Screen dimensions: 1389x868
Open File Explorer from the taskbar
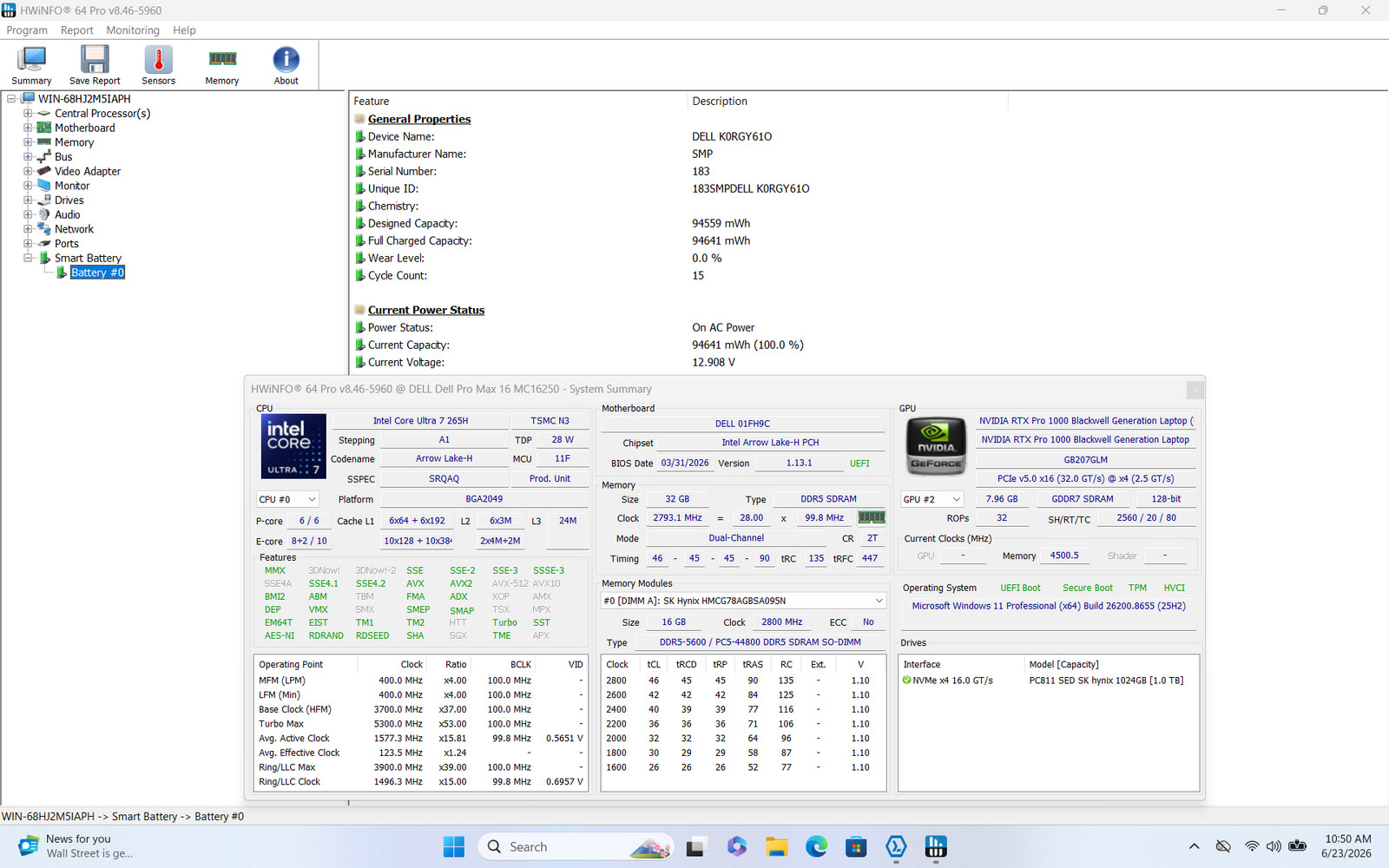[776, 846]
